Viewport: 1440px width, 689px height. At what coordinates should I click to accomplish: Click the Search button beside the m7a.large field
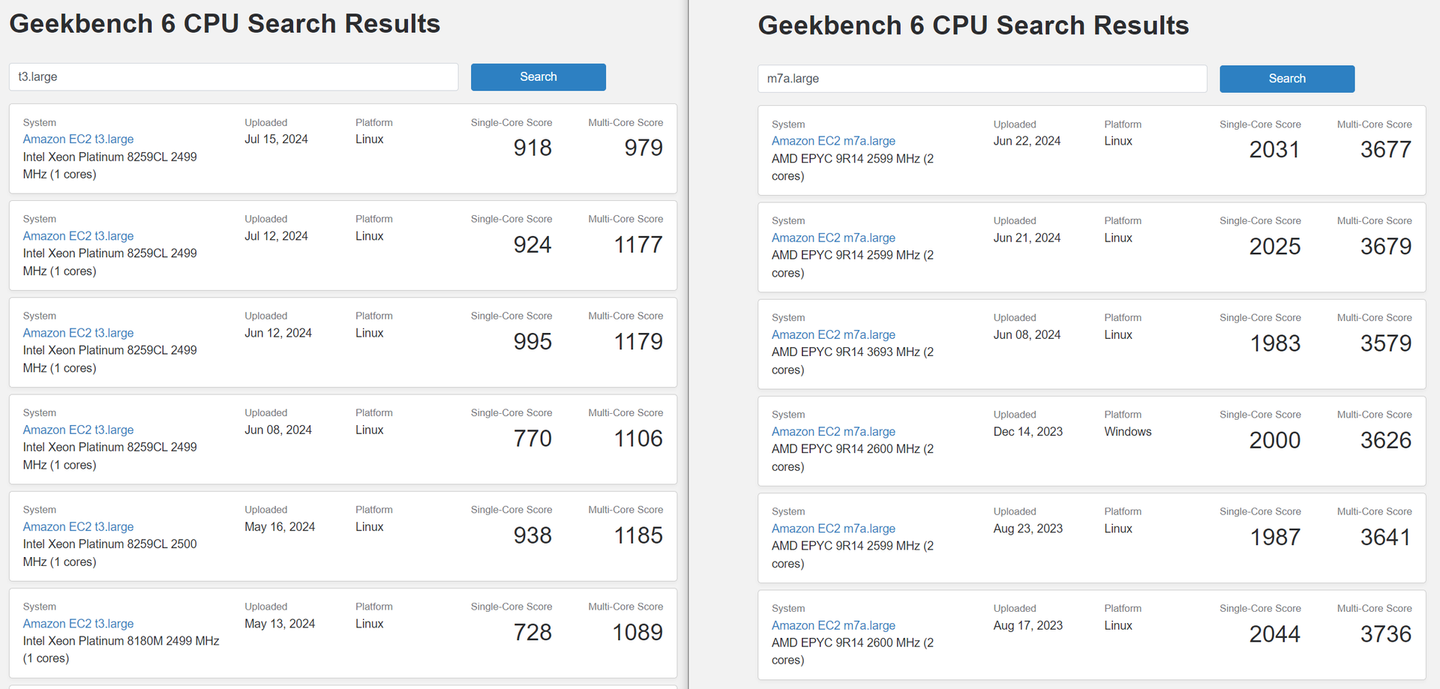pyautogui.click(x=1287, y=79)
